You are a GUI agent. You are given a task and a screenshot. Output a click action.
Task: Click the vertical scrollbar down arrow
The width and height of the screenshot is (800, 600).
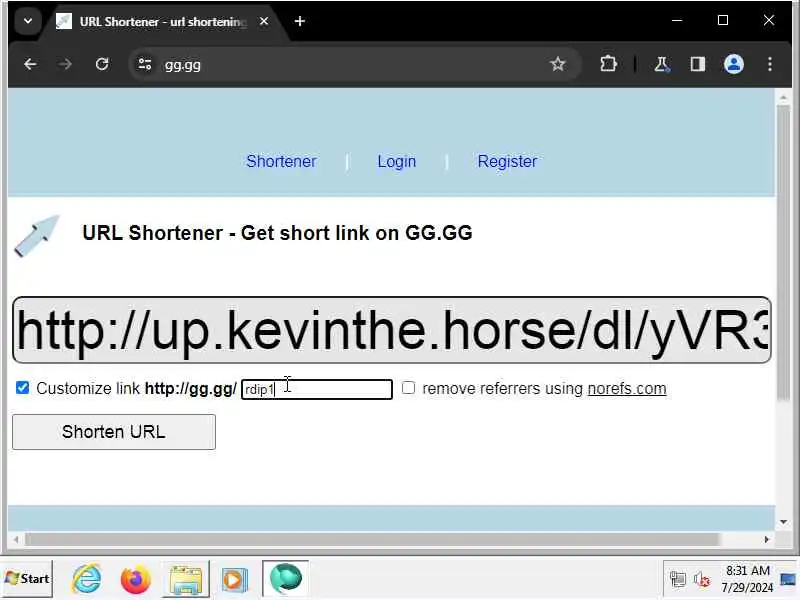(783, 522)
